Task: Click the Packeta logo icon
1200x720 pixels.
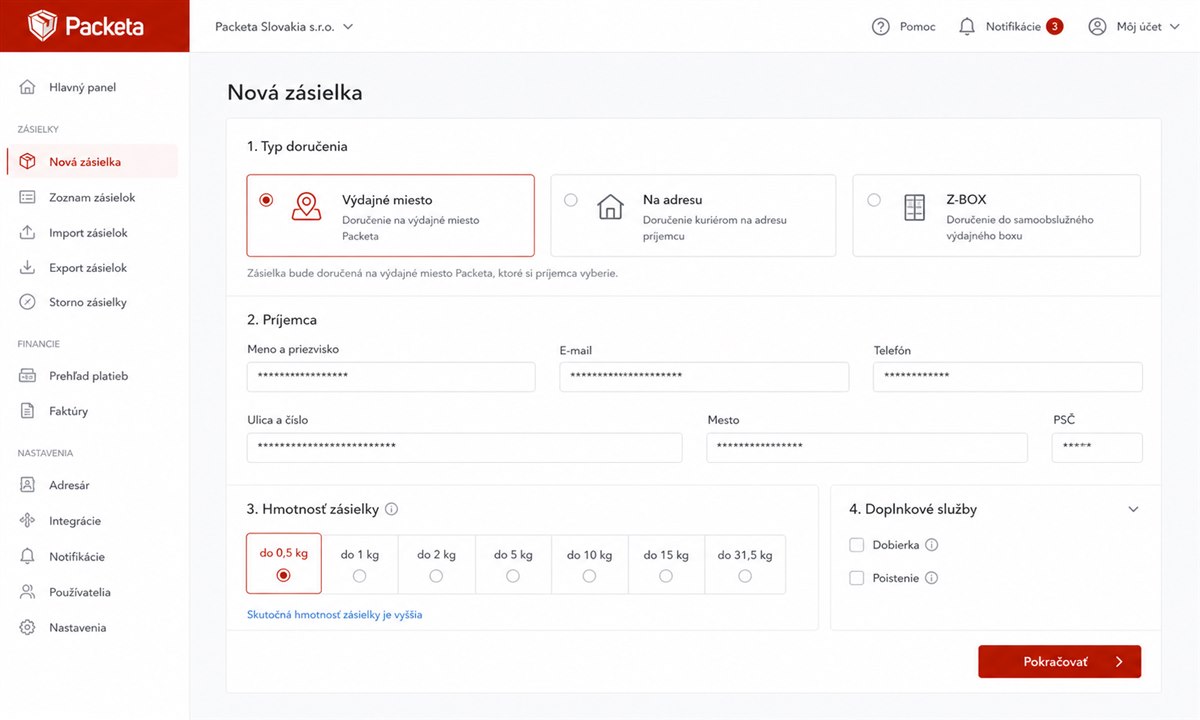Action: point(42,26)
